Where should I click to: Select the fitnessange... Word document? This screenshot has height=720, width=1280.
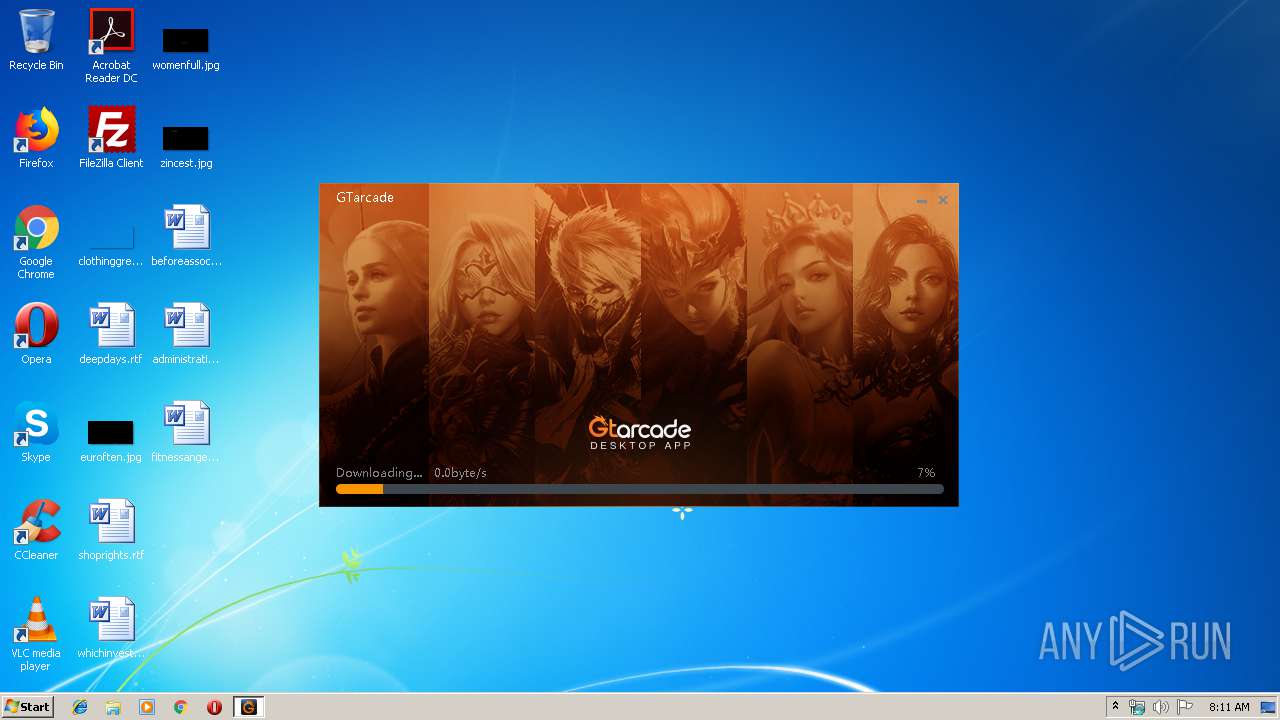[186, 432]
